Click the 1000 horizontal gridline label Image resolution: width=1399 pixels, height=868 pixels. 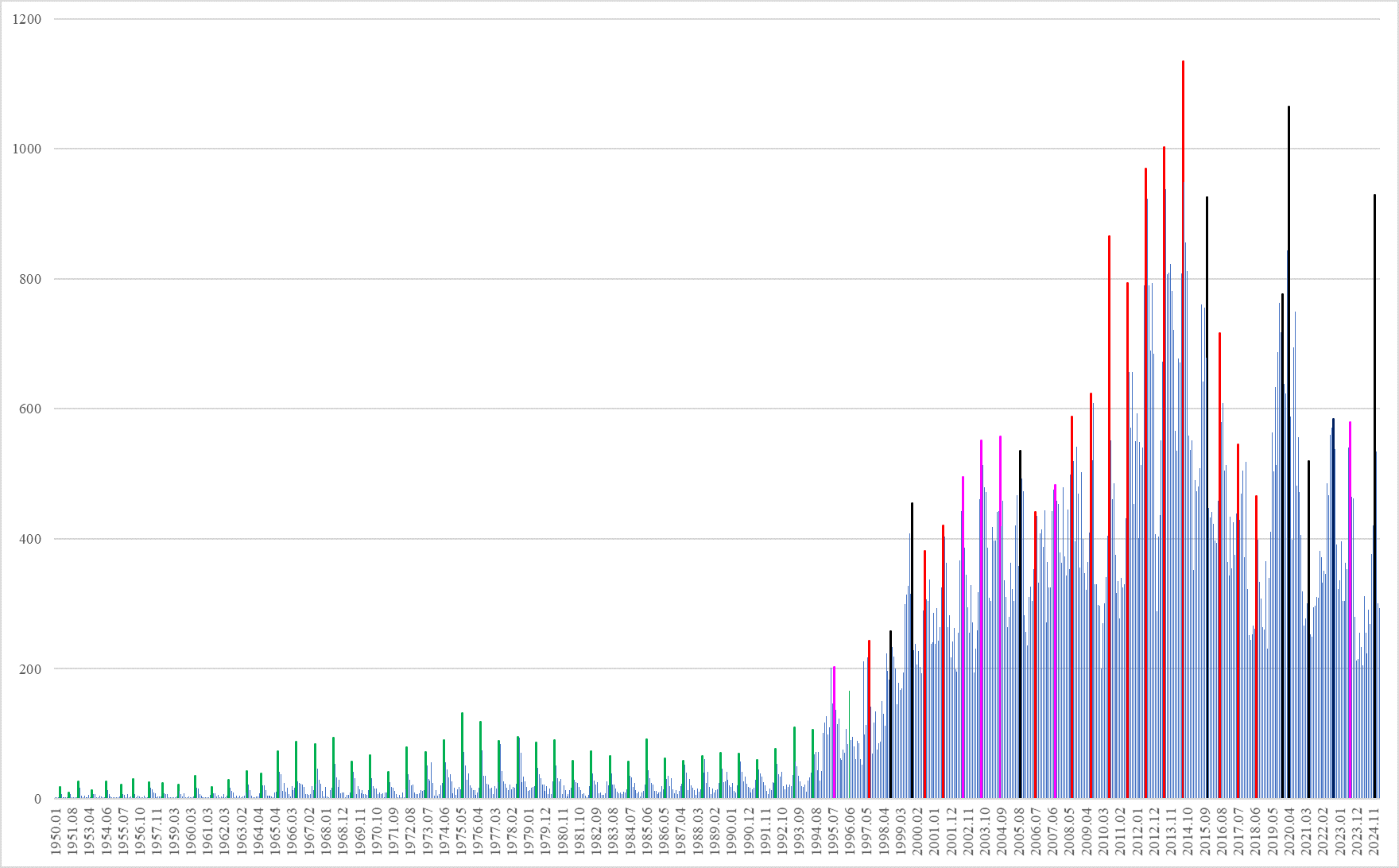pyautogui.click(x=27, y=149)
